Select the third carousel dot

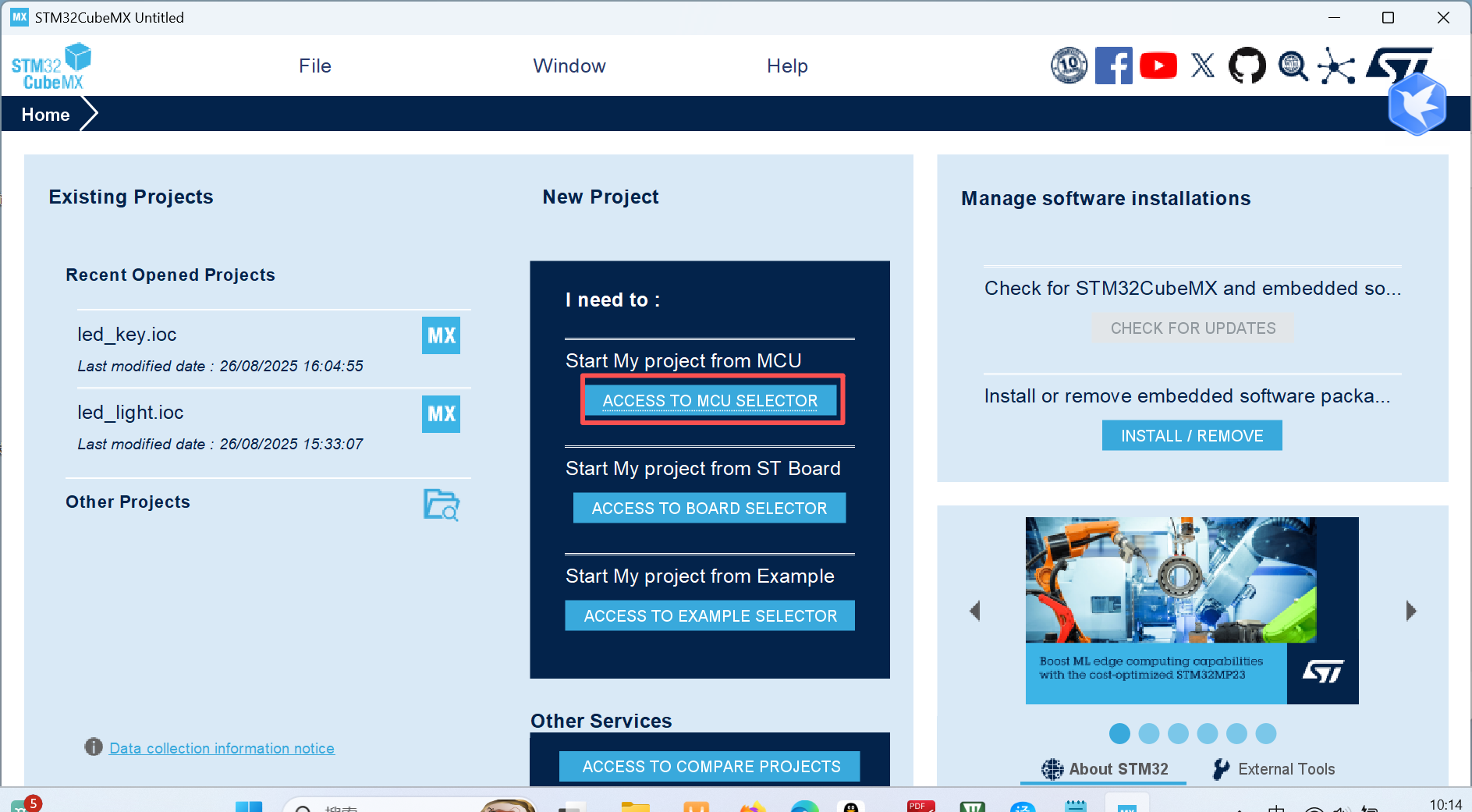coord(1178,733)
